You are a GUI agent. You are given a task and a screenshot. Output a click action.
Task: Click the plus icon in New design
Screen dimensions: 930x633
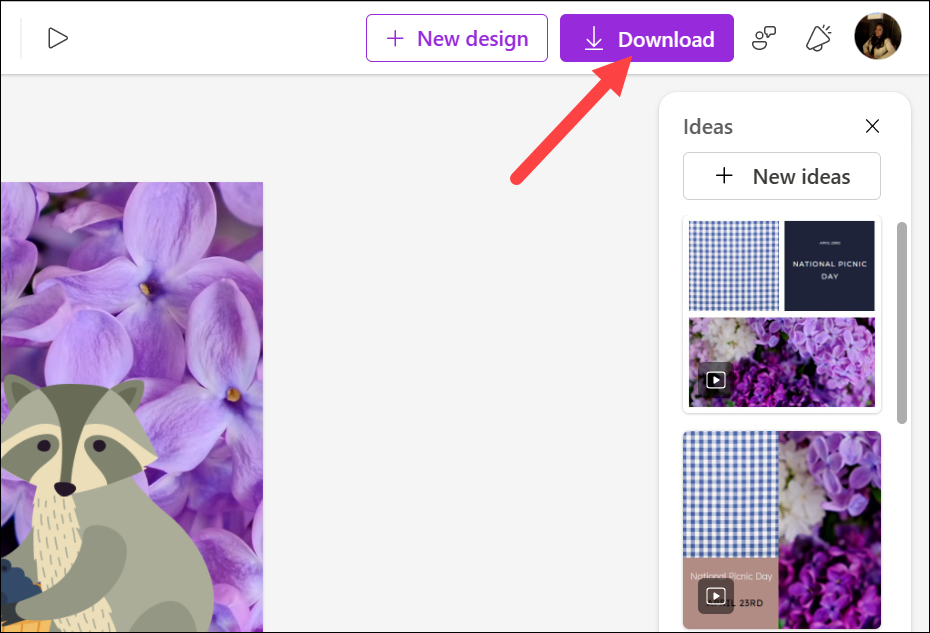[395, 39]
